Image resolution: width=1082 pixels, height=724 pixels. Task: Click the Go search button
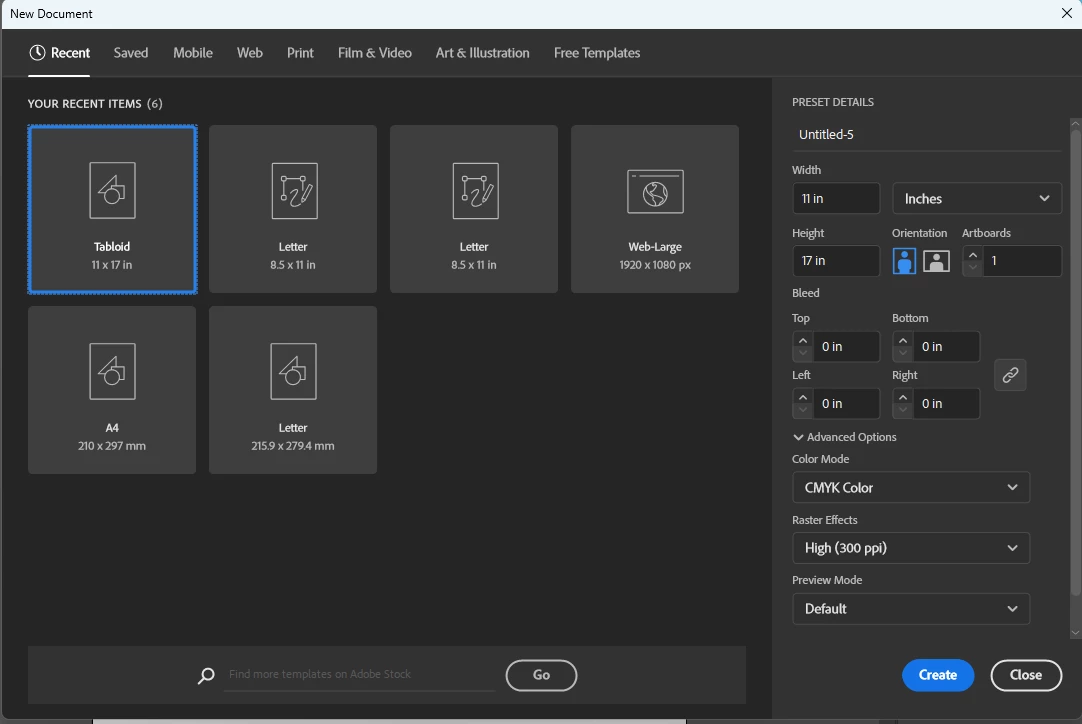541,675
